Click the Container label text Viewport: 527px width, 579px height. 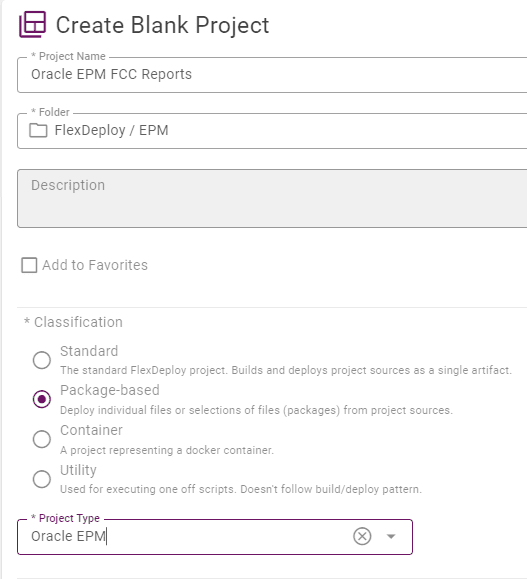[91, 430]
